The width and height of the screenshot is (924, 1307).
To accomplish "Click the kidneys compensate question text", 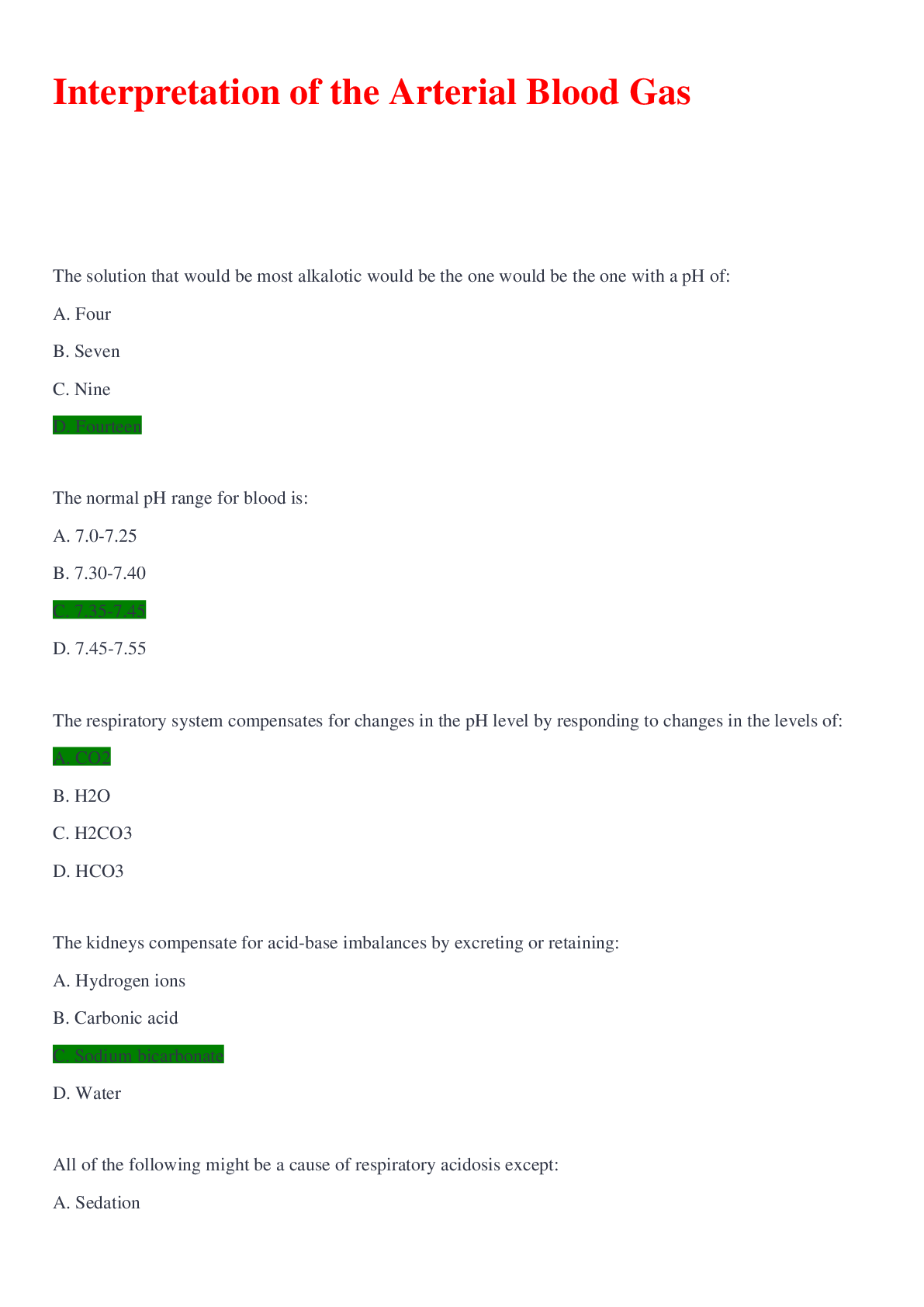I will (x=335, y=943).
